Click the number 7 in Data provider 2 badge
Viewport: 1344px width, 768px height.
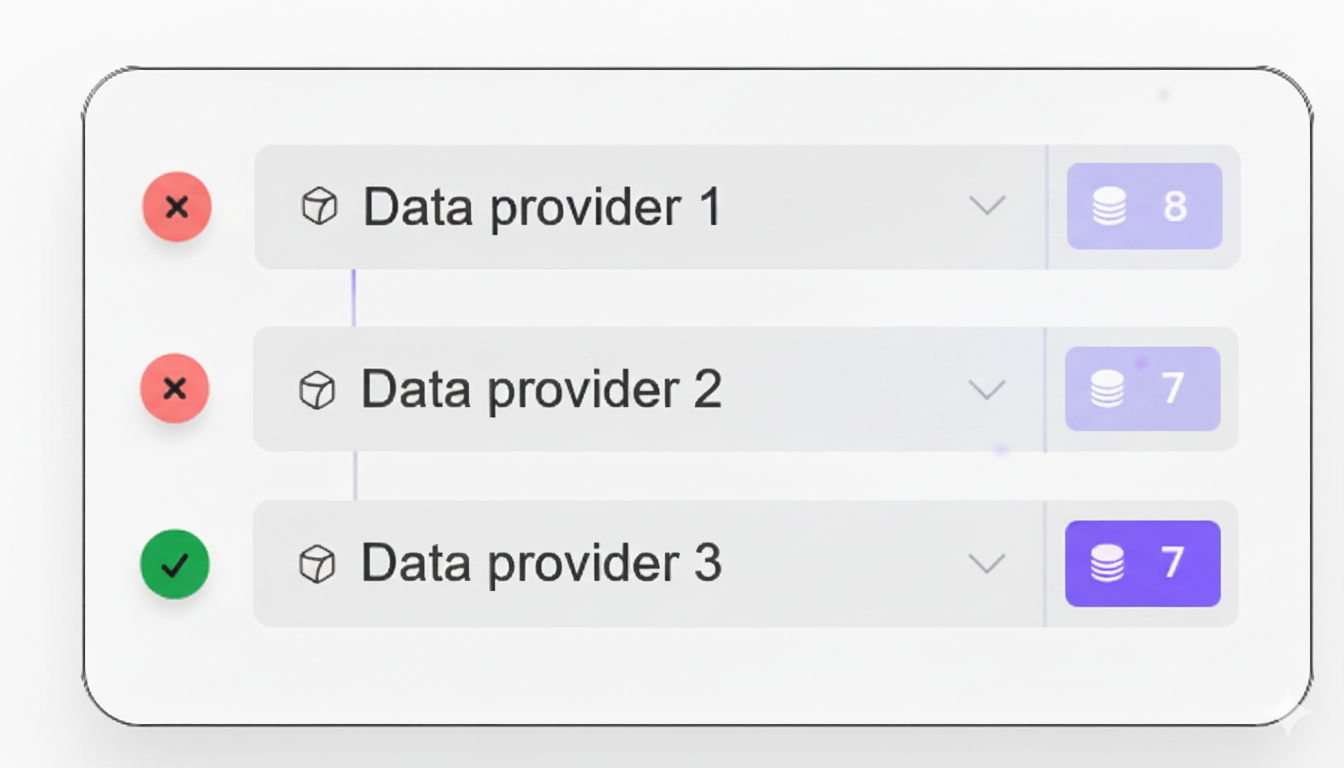(x=1173, y=388)
